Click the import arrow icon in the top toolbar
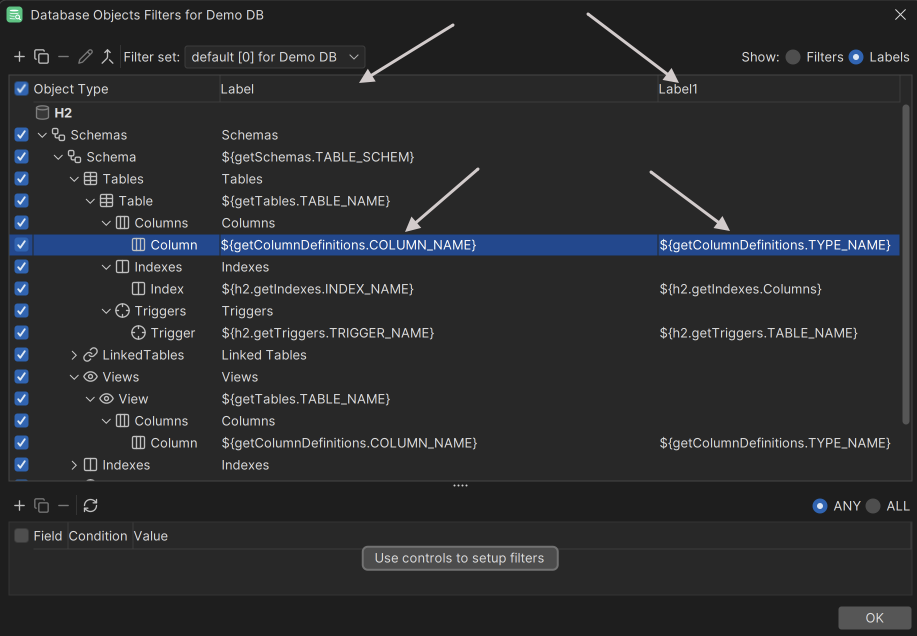The image size is (917, 636). [x=107, y=57]
